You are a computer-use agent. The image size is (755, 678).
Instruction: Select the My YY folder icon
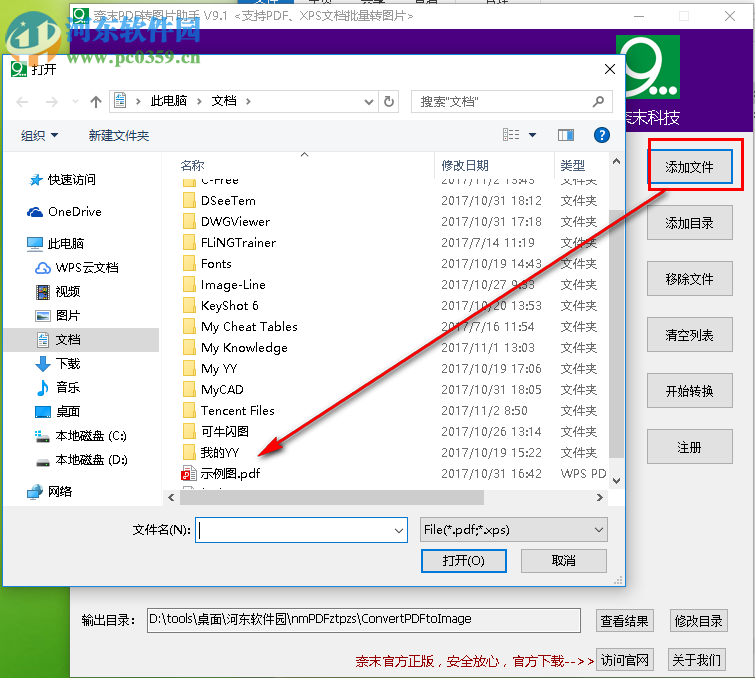coord(189,368)
